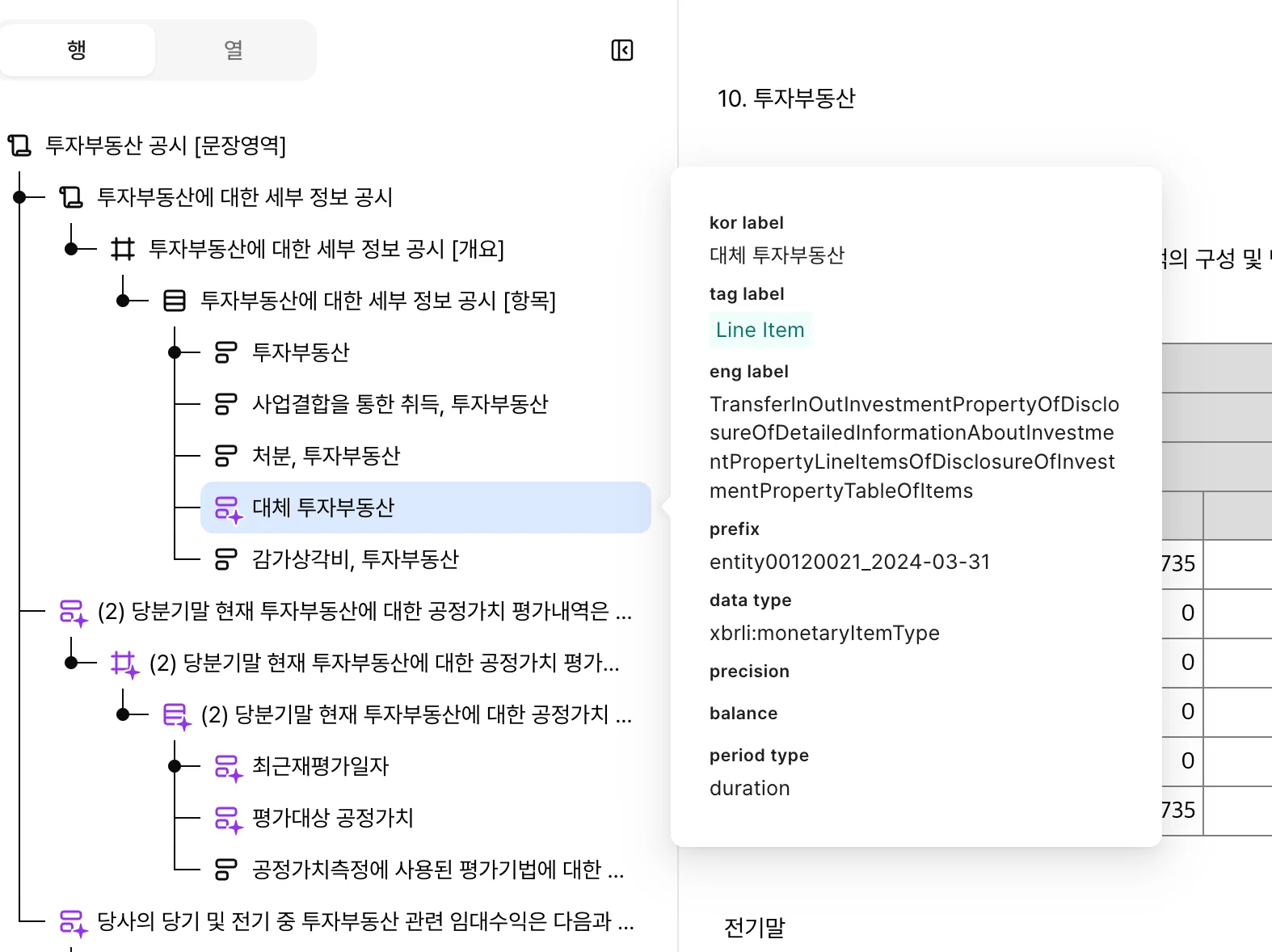Select 당사의 당기 및 전기 중 임대수익 row
The width and height of the screenshot is (1272, 952).
tap(365, 921)
